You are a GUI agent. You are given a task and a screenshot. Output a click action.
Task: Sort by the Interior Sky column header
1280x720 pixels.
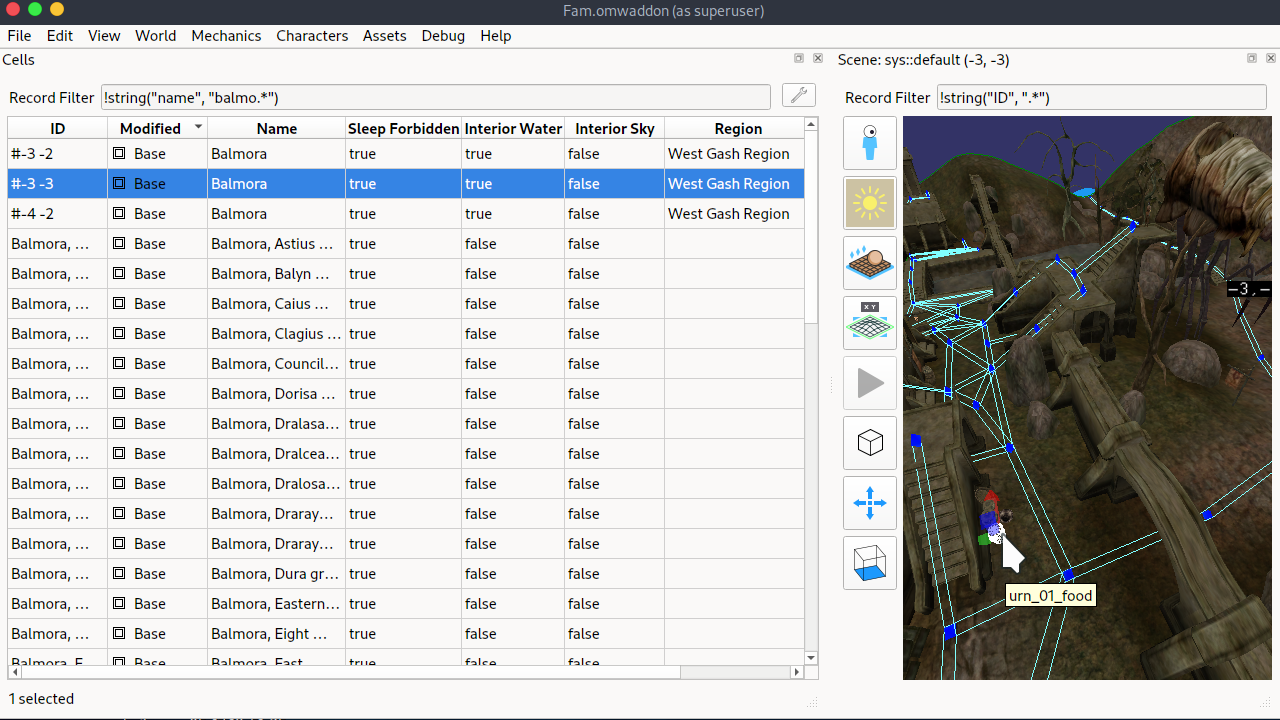(615, 128)
